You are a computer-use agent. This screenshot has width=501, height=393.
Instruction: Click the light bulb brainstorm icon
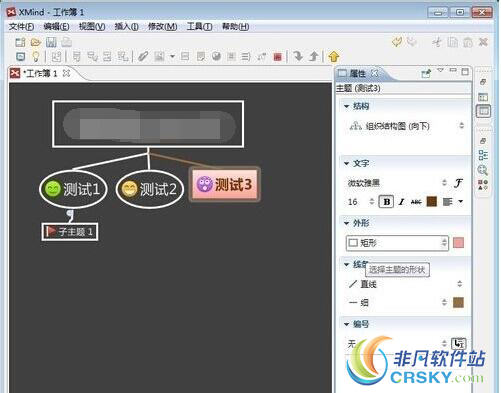[36, 57]
